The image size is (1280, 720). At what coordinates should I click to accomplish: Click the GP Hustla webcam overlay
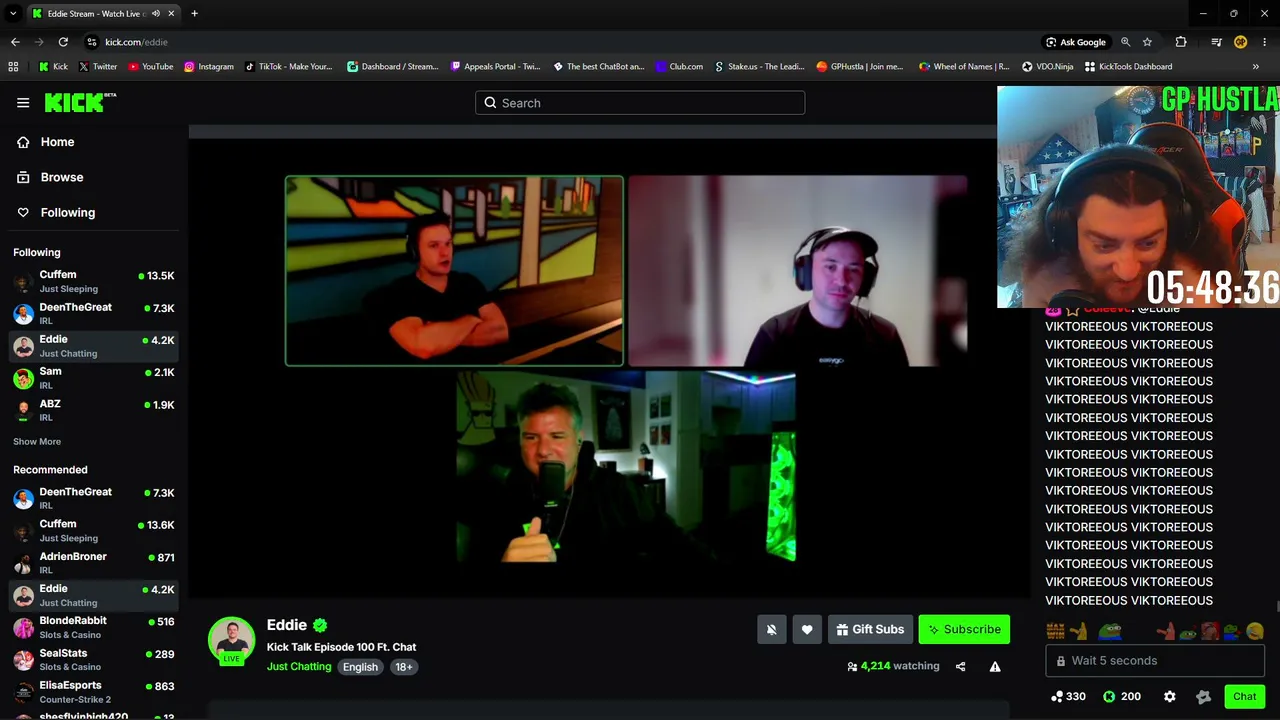click(x=1138, y=196)
